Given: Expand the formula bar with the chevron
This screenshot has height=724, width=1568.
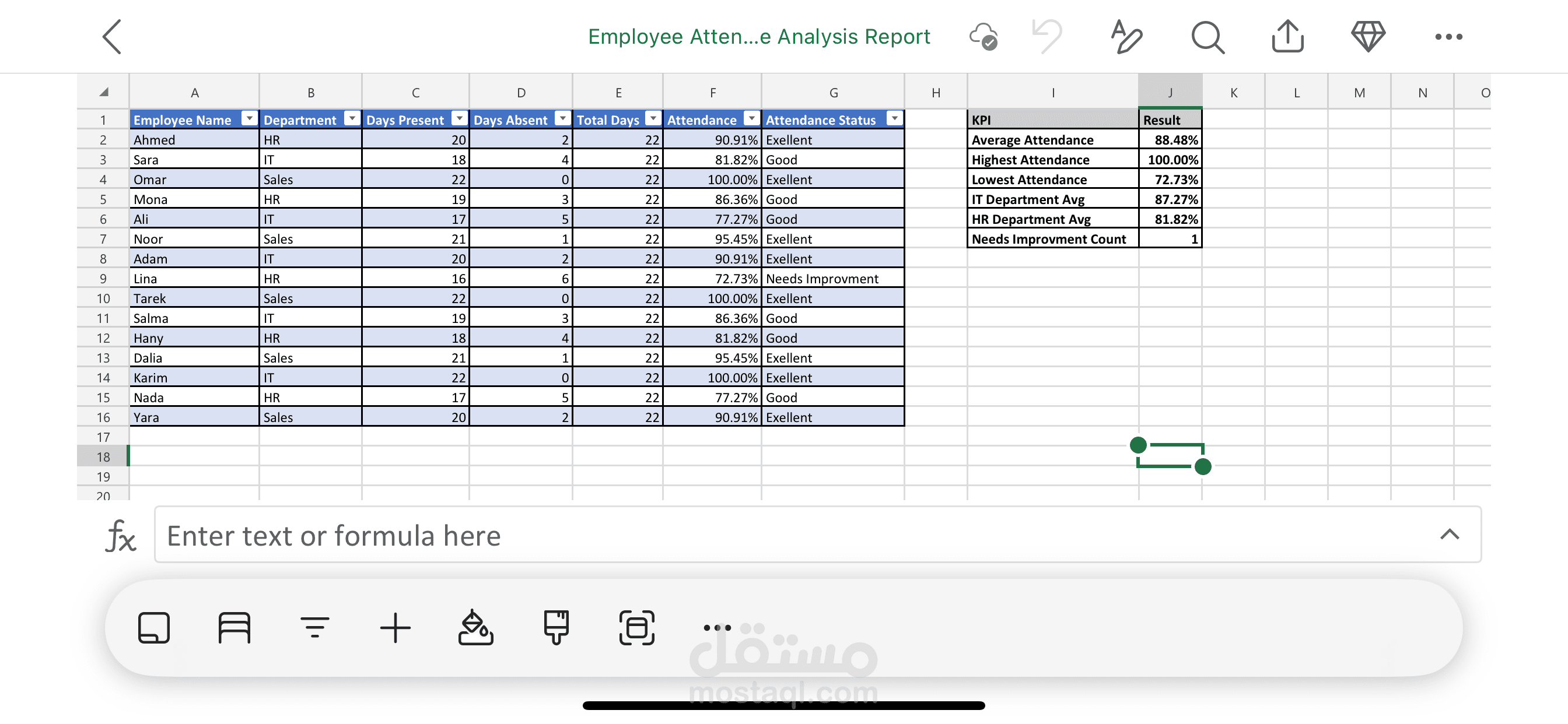Looking at the screenshot, I should [1450, 534].
